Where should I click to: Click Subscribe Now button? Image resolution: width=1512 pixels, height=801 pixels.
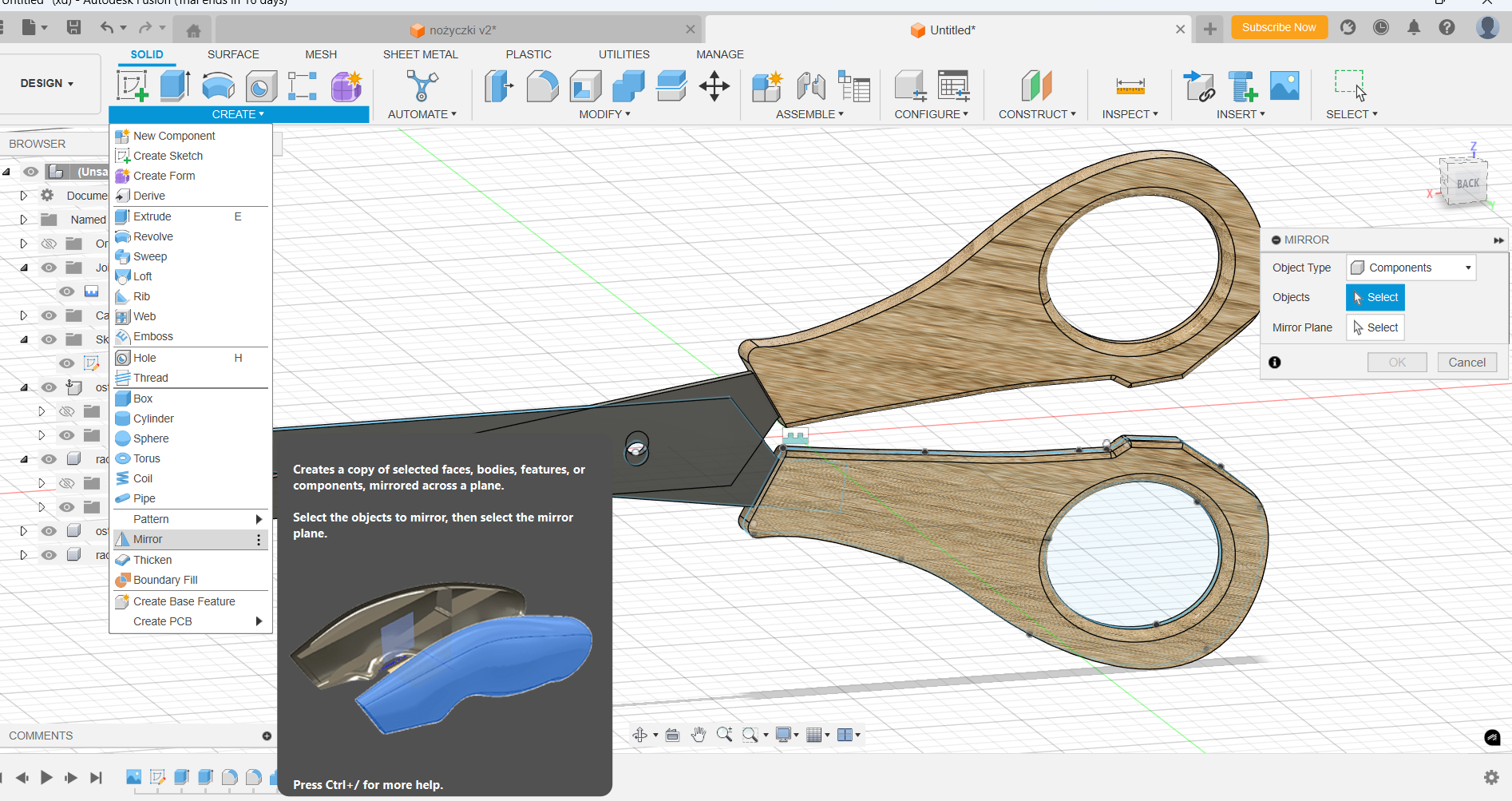1279,27
